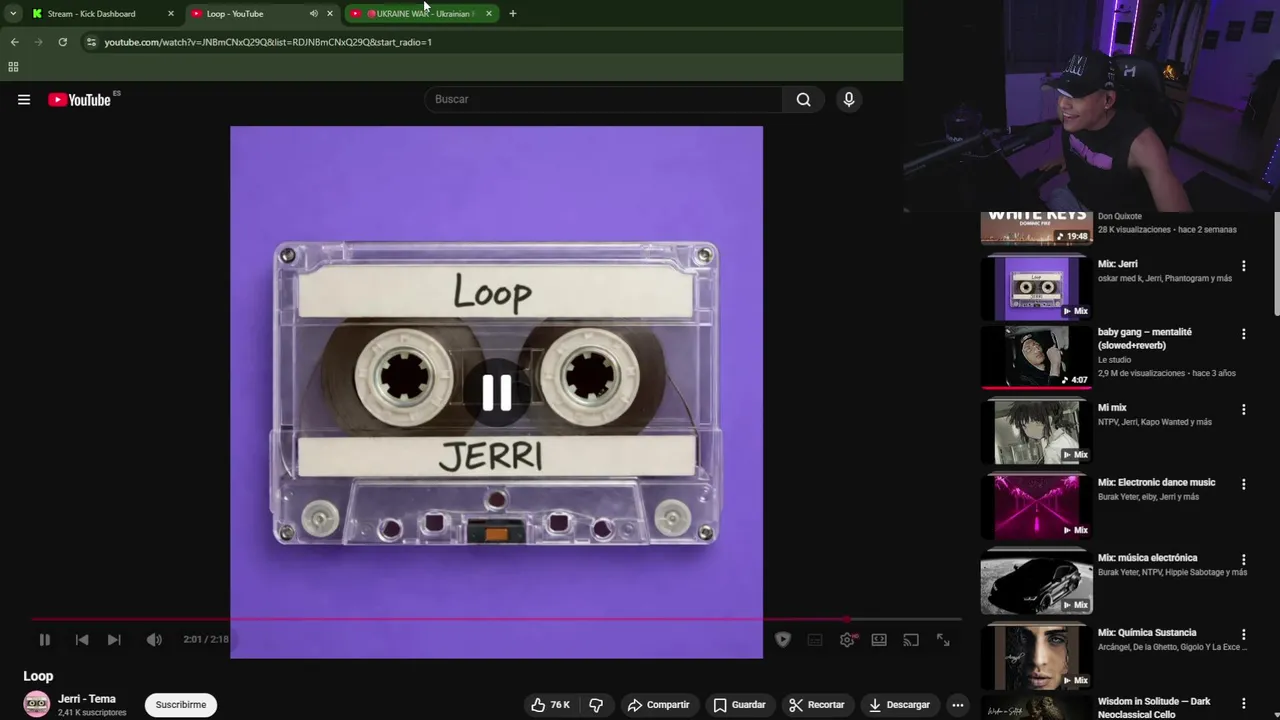Download the video with Descargar
This screenshot has height=720, width=1280.
tap(899, 705)
